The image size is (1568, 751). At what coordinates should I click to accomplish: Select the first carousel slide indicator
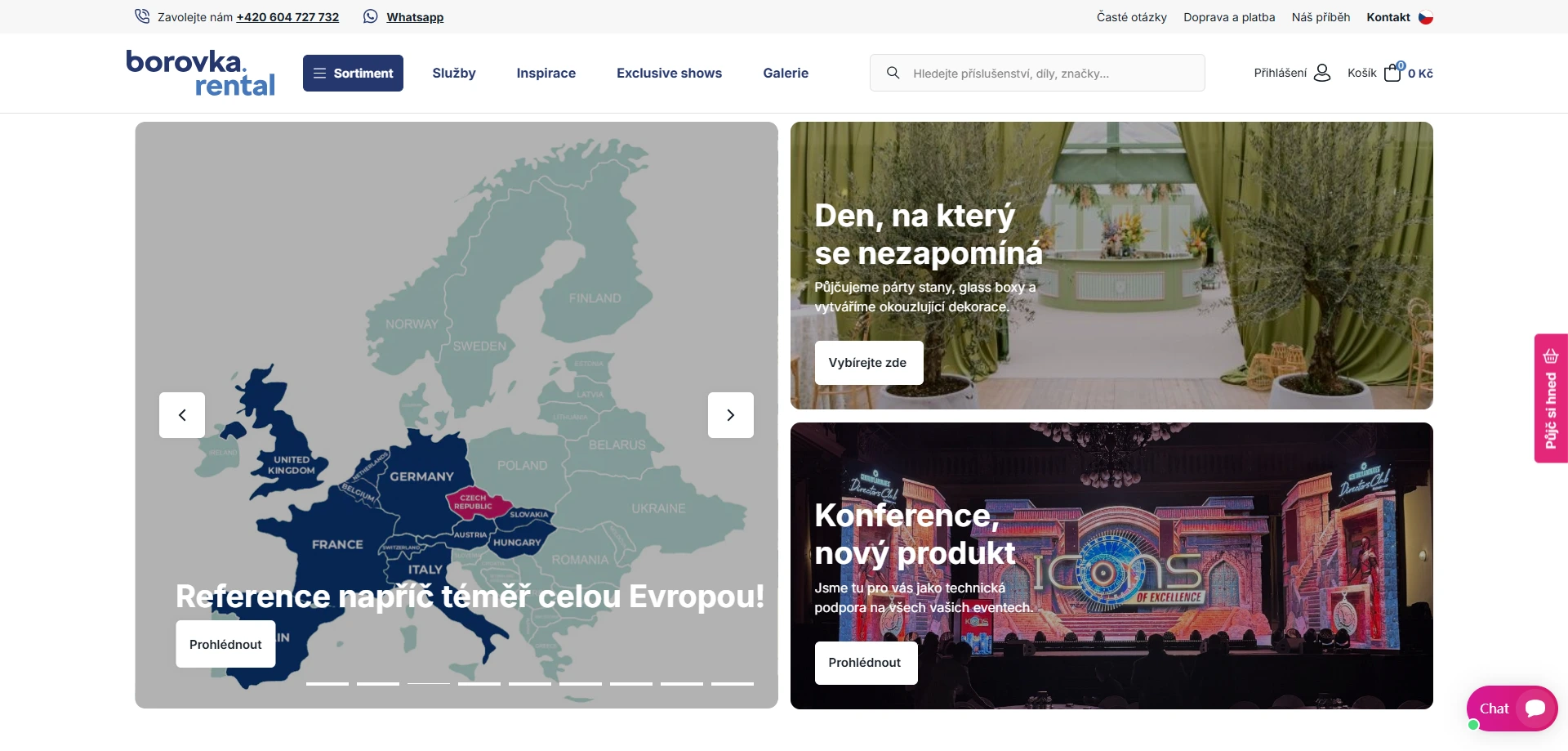pos(327,683)
